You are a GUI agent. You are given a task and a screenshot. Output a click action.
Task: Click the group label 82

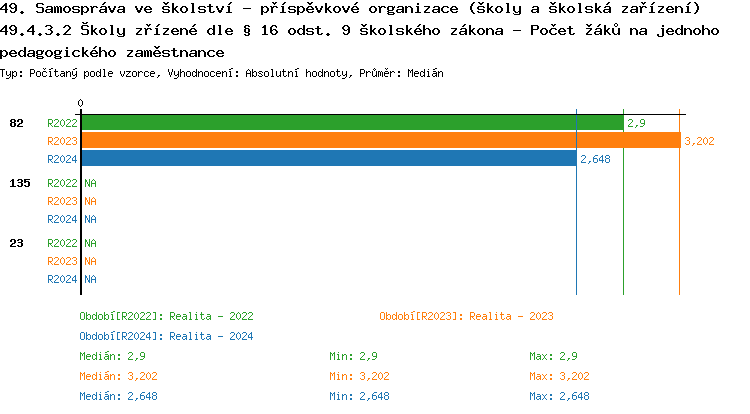click(x=16, y=123)
